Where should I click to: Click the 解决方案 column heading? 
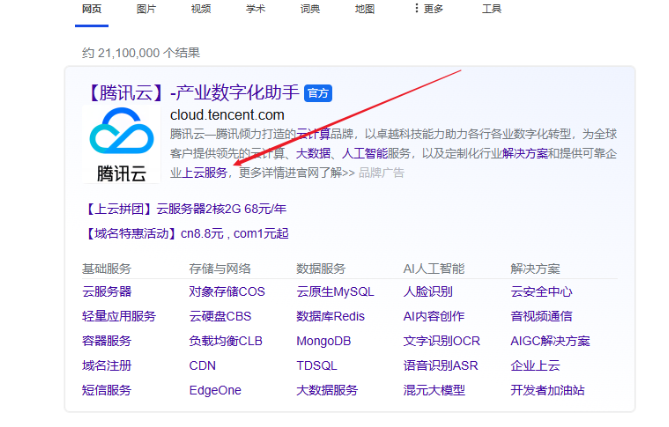(x=535, y=269)
